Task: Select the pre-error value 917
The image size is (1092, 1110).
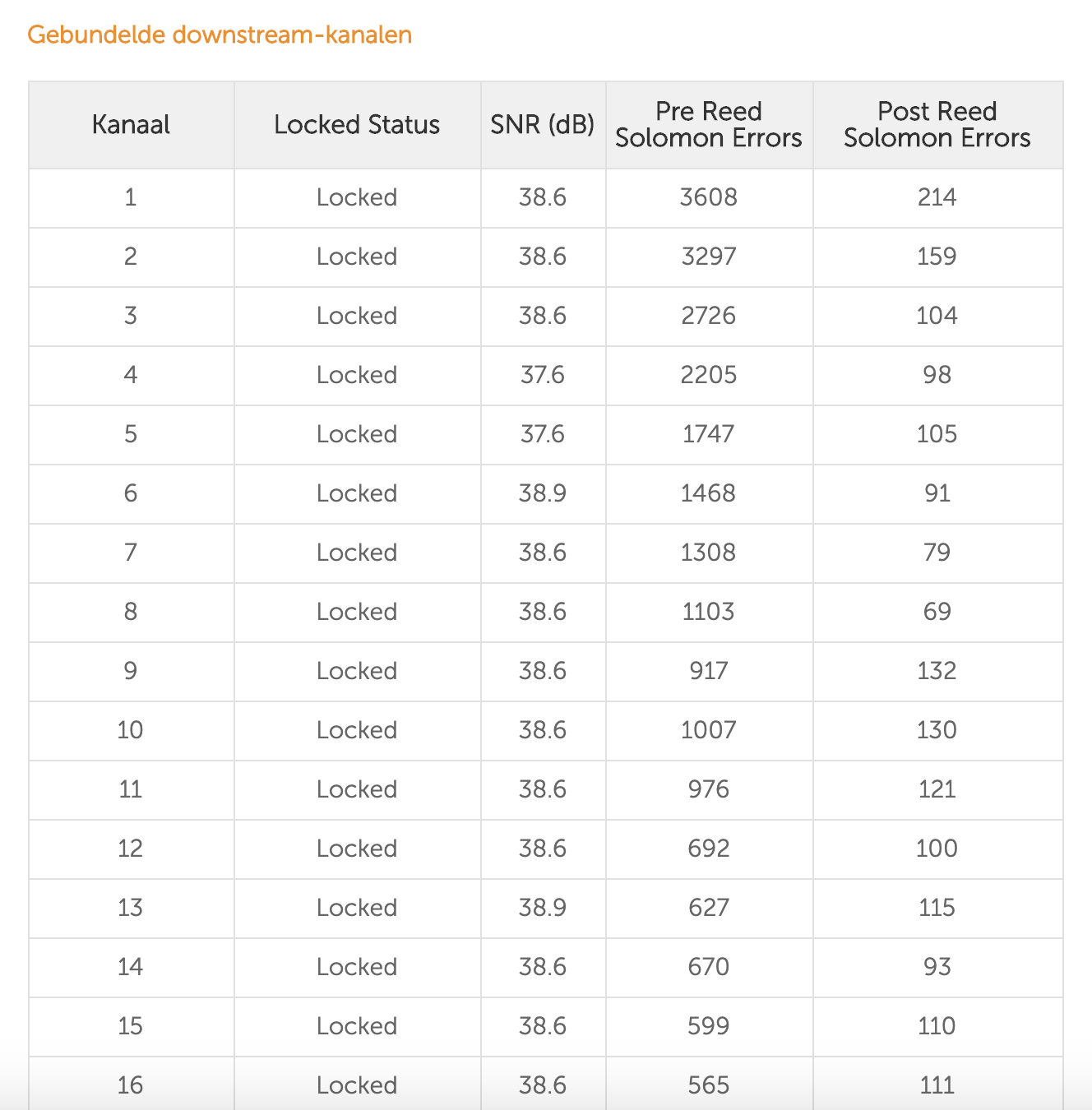Action: point(709,671)
